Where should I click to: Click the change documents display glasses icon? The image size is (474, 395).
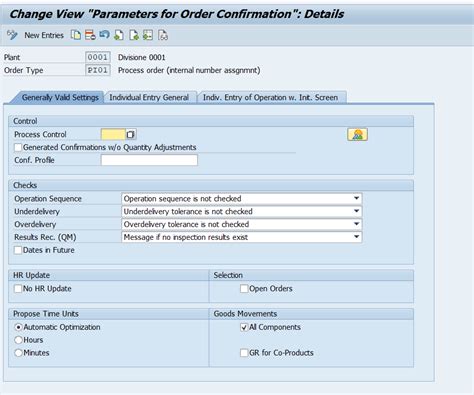point(163,35)
